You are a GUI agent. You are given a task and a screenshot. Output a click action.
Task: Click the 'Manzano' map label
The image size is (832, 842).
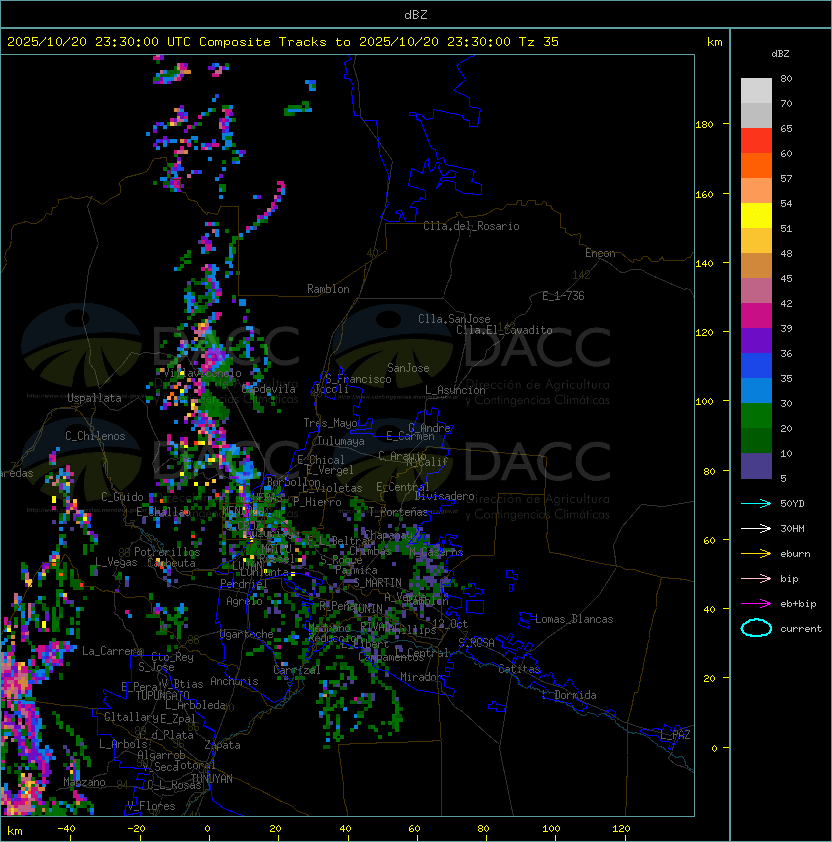84,782
